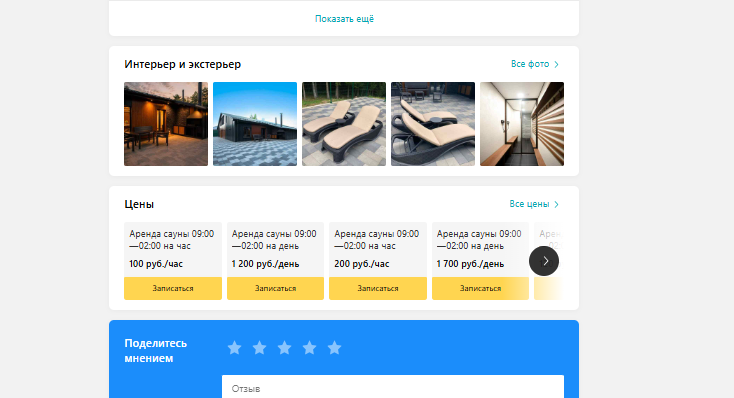Screen dimensions: 734x398
Task: Open the blue-sky building exterior photo
Action: (255, 124)
